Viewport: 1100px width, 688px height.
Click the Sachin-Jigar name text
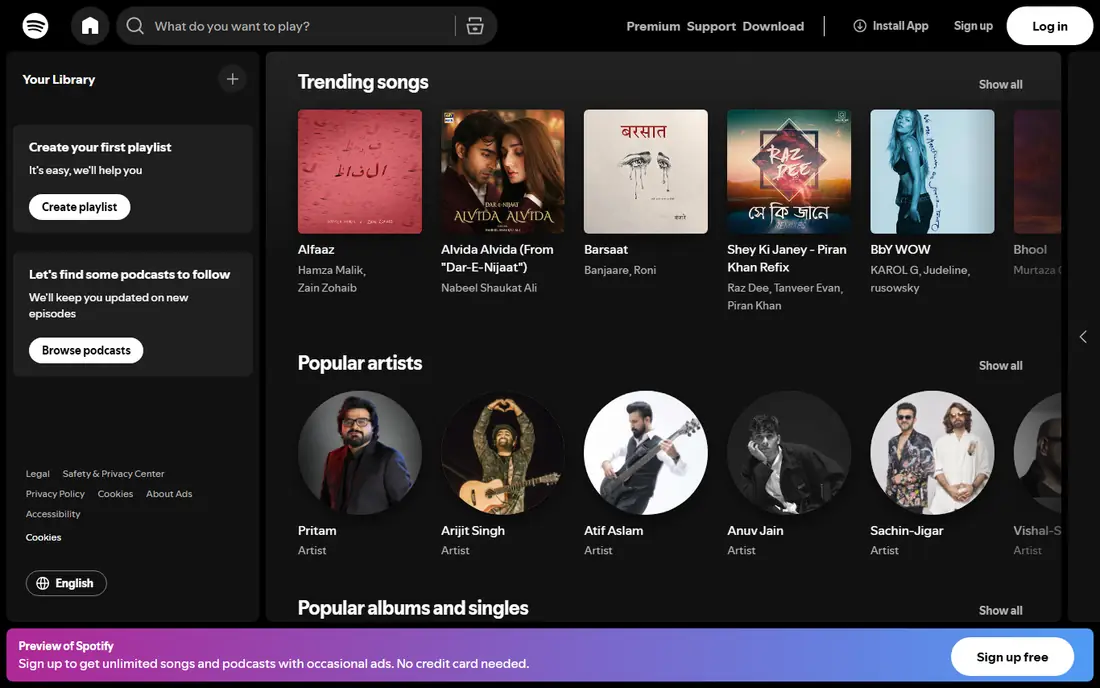[x=906, y=531]
